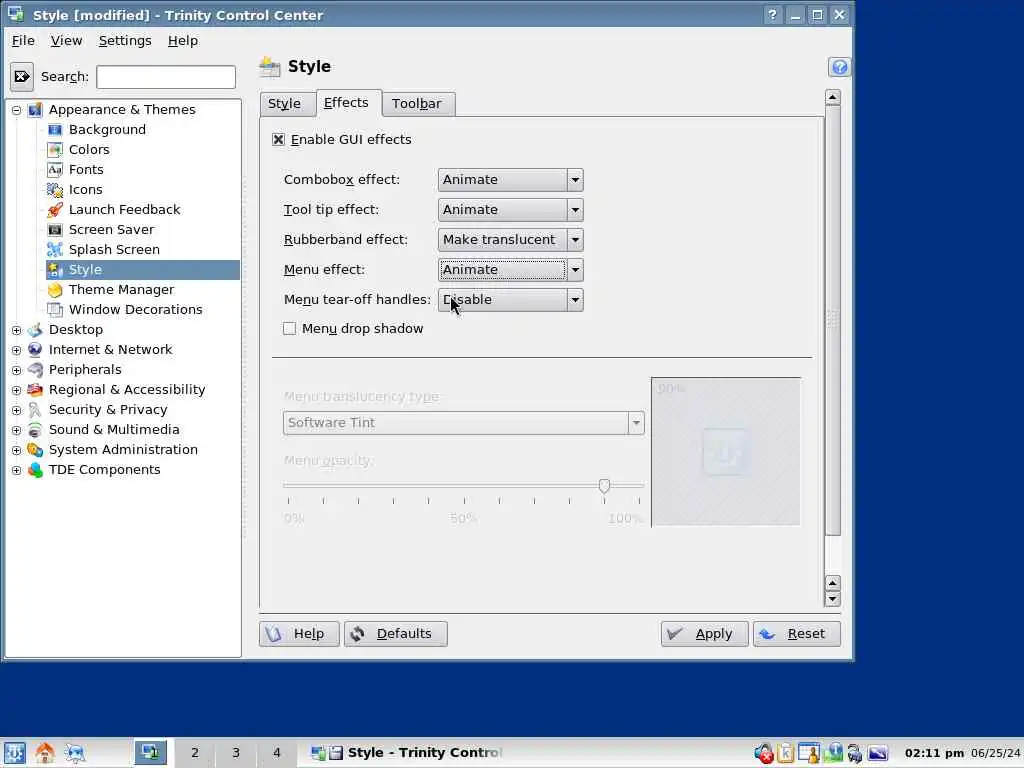Image resolution: width=1024 pixels, height=768 pixels.
Task: Click the Background icon in the tree
Action: 55,130
